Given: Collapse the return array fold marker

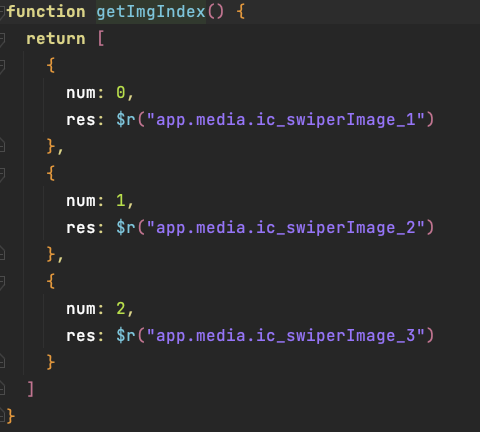Looking at the screenshot, I should pos(2,39).
